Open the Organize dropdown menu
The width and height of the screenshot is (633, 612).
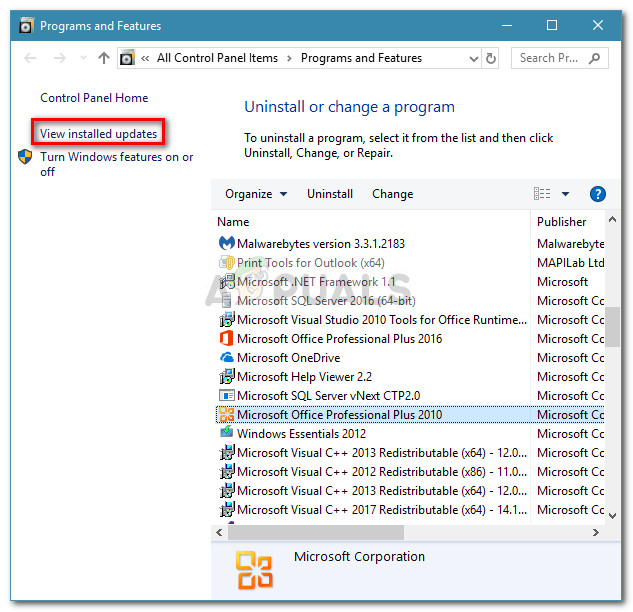tap(255, 194)
